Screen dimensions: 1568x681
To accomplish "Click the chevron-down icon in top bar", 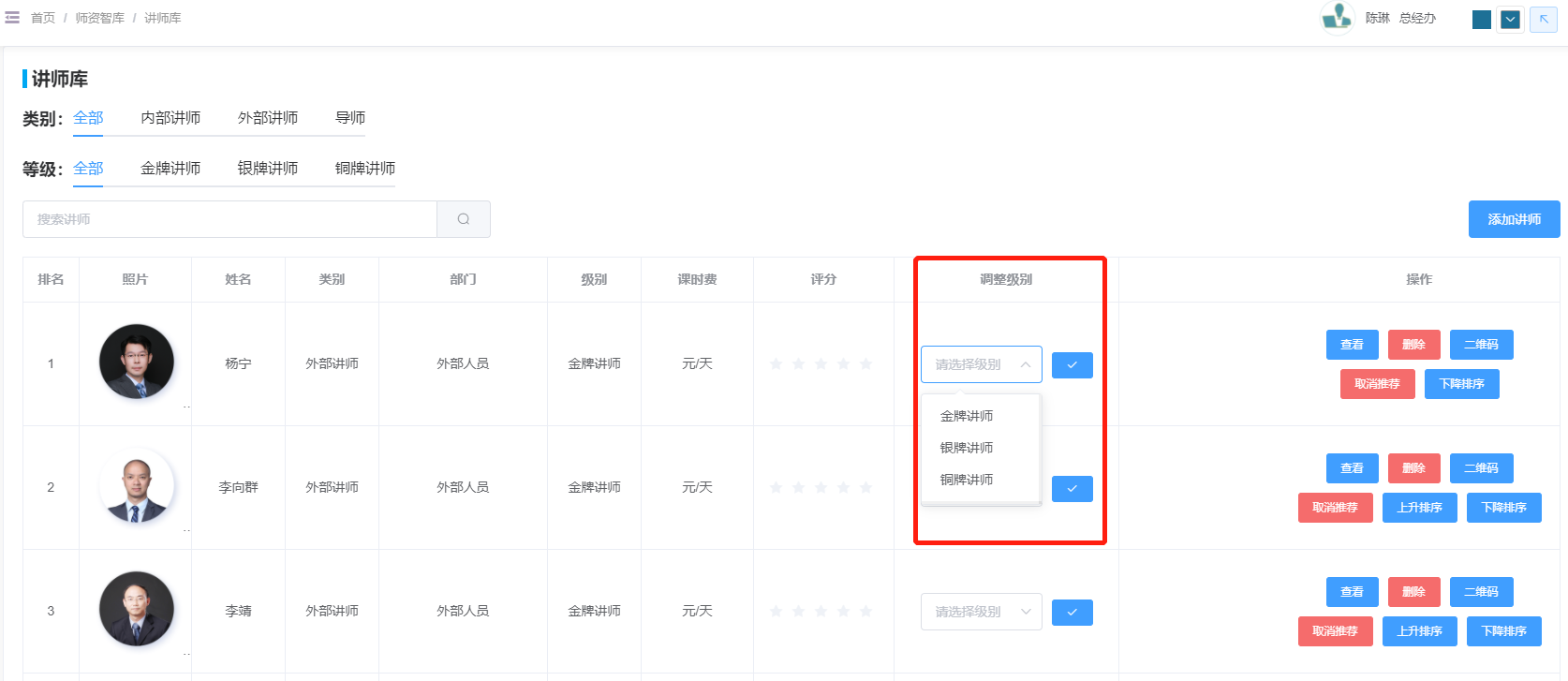I will pos(1510,20).
